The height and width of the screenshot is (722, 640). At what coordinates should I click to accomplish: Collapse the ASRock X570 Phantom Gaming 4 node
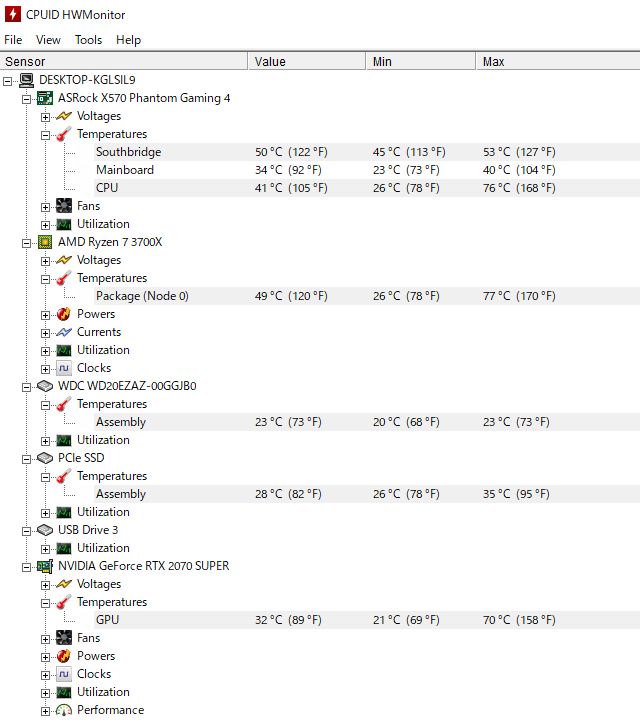[26, 99]
